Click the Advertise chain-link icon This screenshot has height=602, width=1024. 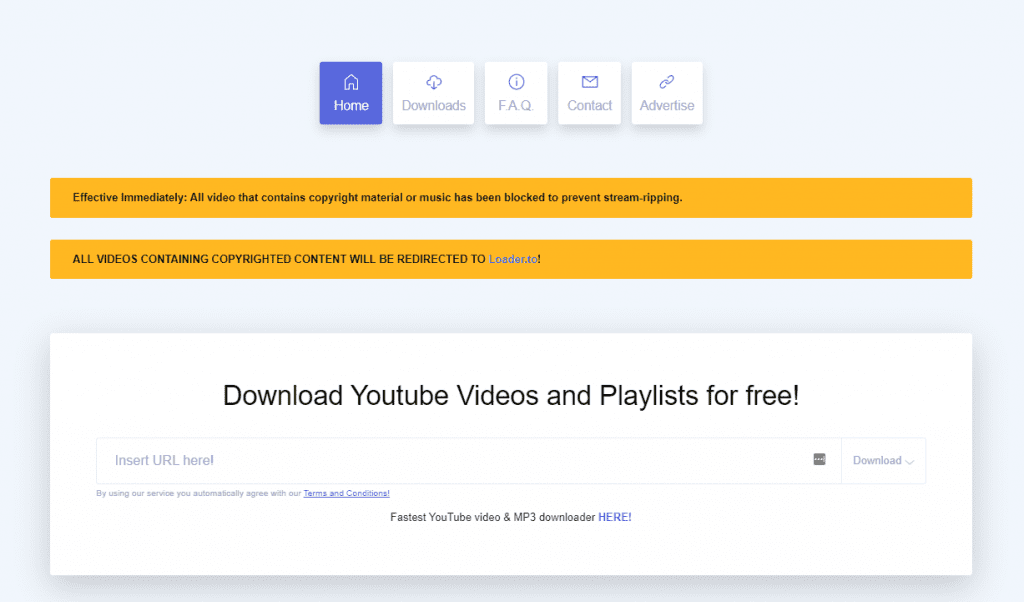pos(667,82)
